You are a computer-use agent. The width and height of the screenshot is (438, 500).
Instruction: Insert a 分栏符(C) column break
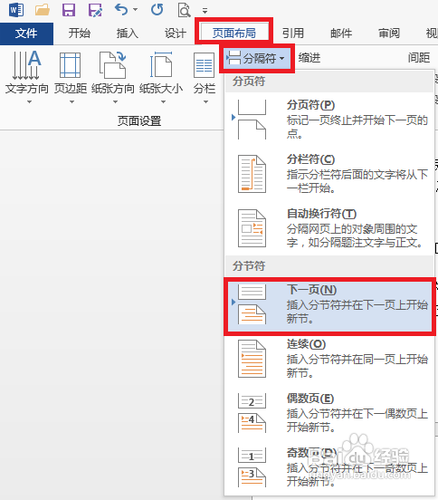329,174
